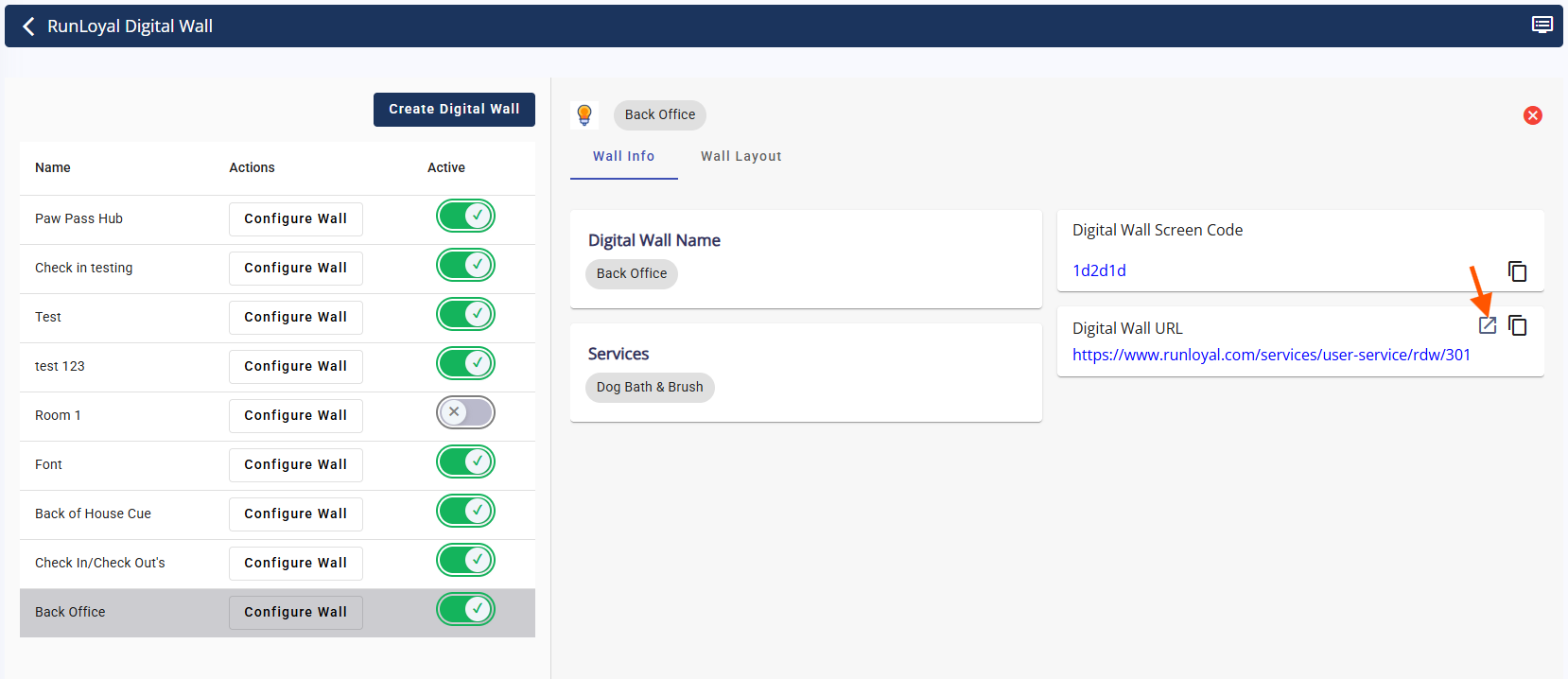This screenshot has width=1568, height=679.
Task: Copy the Digital Wall URL
Action: (x=1518, y=325)
